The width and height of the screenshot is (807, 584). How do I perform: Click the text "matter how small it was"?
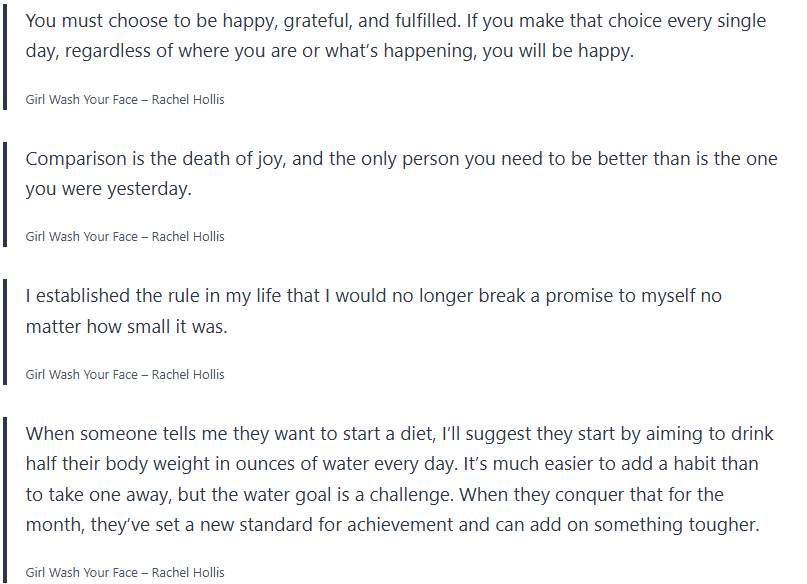tap(127, 327)
